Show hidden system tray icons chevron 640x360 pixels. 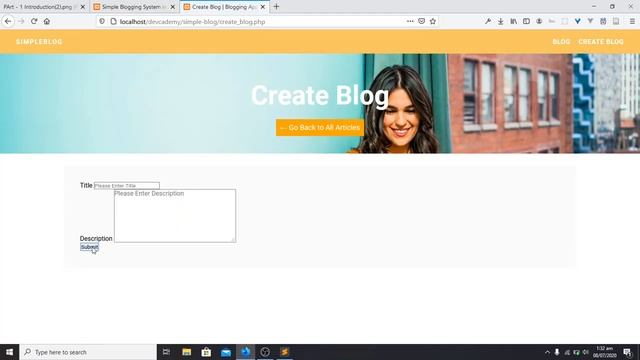pos(547,352)
